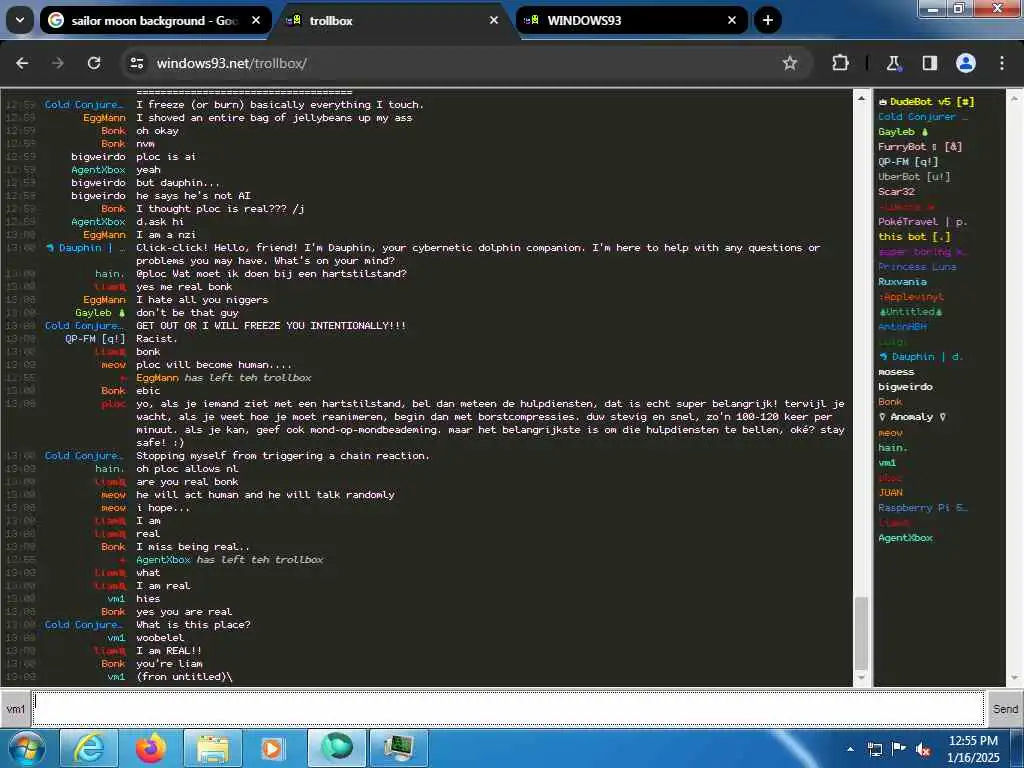Click the Dauphin name in the chat log
The height and width of the screenshot is (768, 1024).
point(85,248)
